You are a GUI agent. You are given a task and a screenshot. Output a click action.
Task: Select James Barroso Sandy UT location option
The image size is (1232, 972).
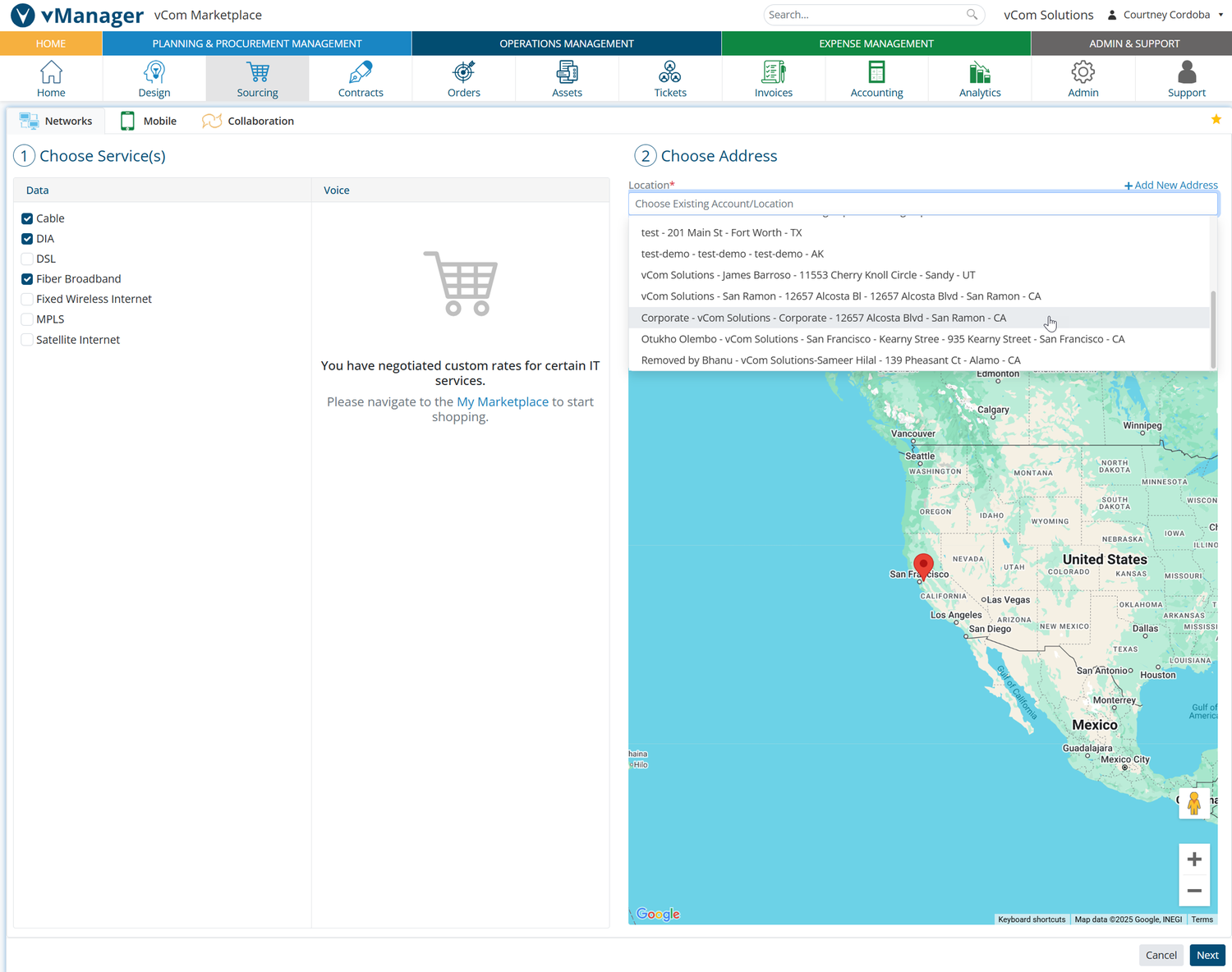pyautogui.click(x=919, y=275)
